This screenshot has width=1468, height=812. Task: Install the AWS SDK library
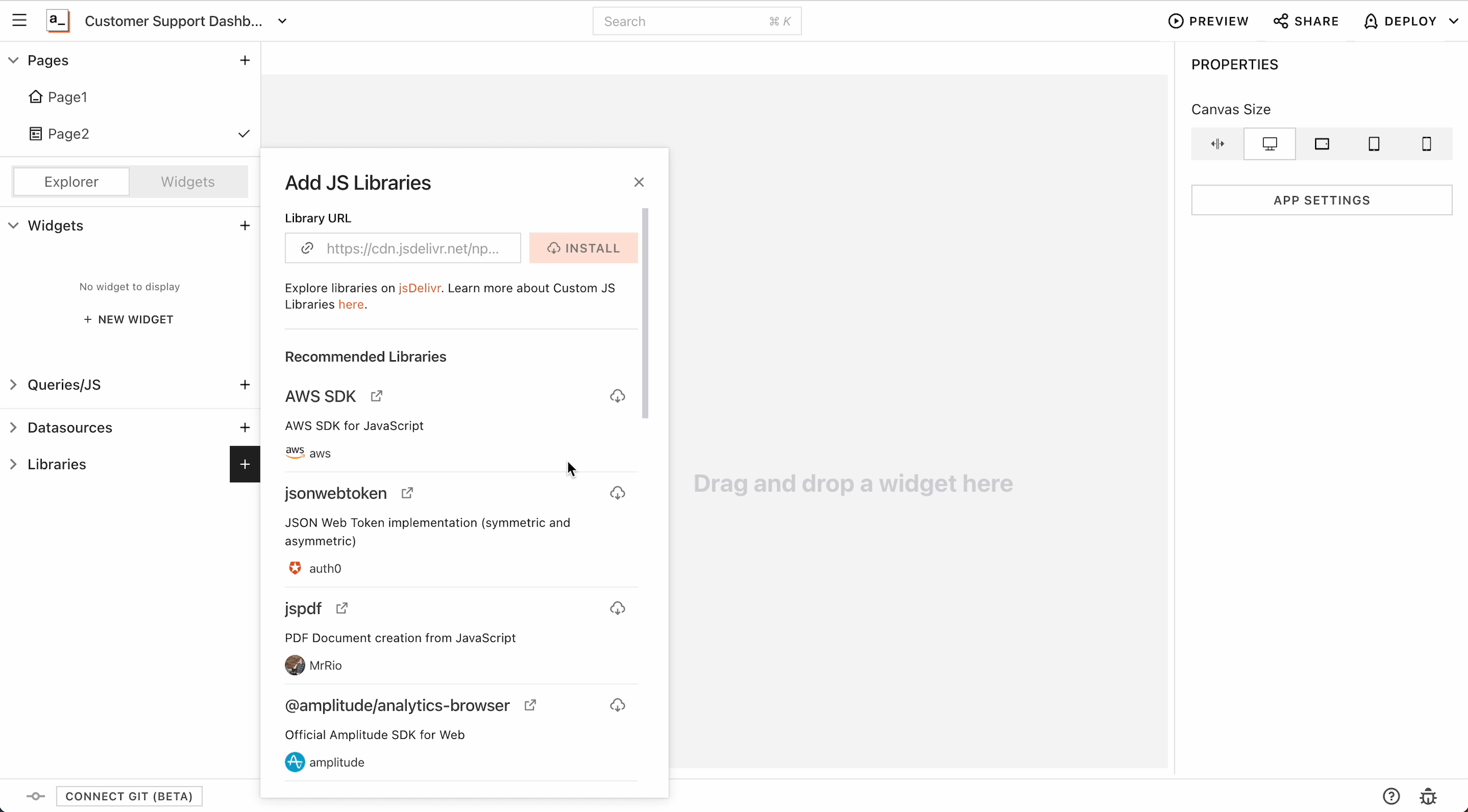click(x=617, y=395)
